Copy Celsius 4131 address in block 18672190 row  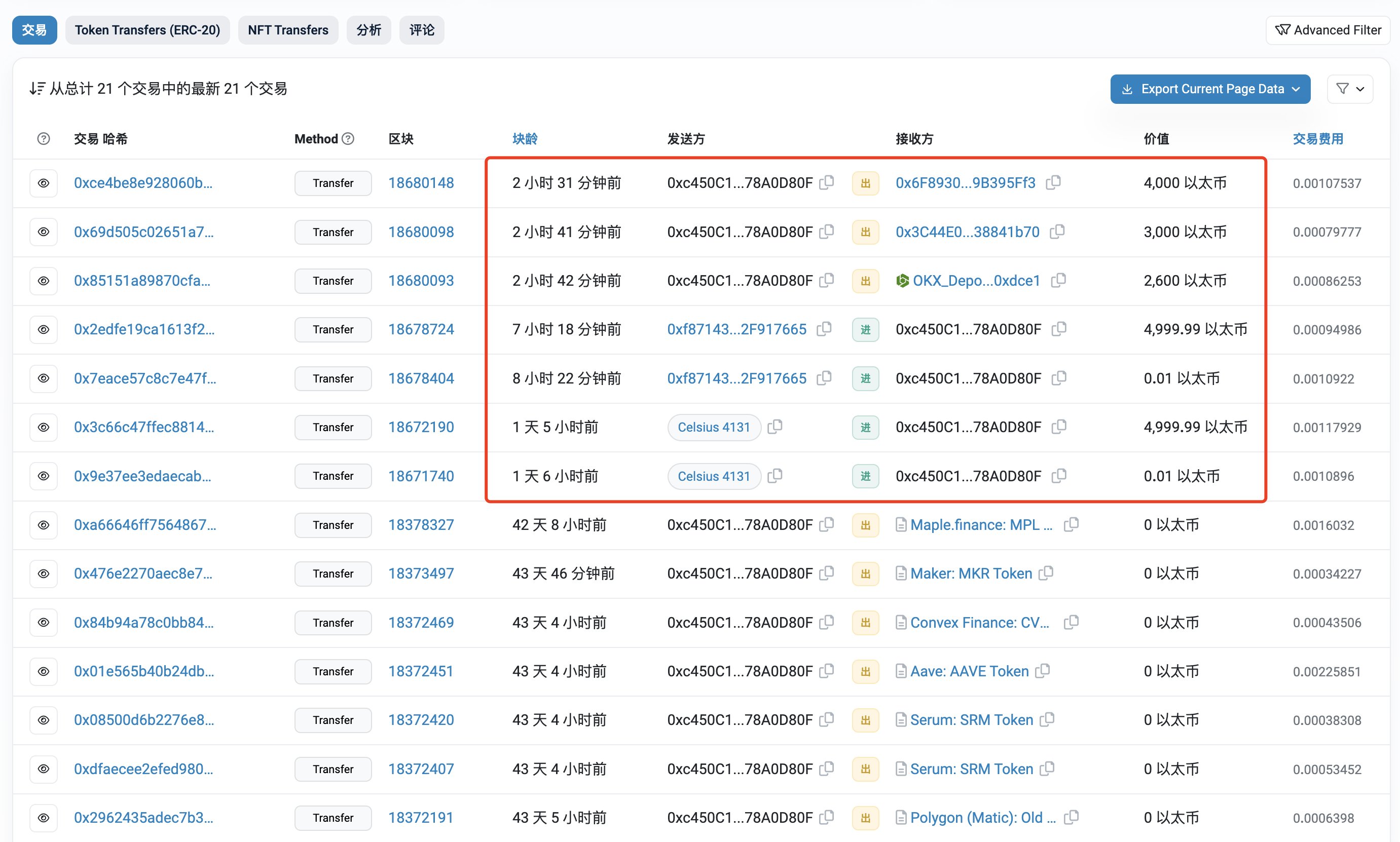775,427
